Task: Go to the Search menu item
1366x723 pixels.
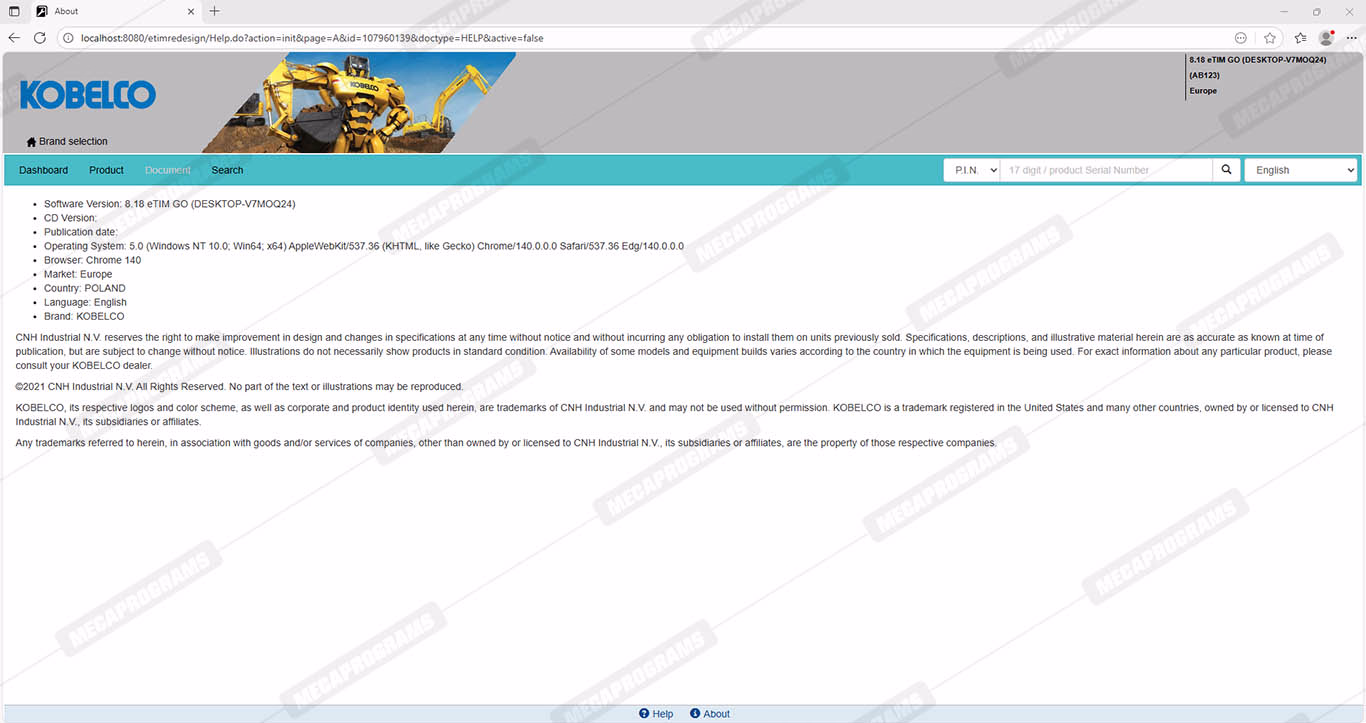Action: (x=227, y=170)
